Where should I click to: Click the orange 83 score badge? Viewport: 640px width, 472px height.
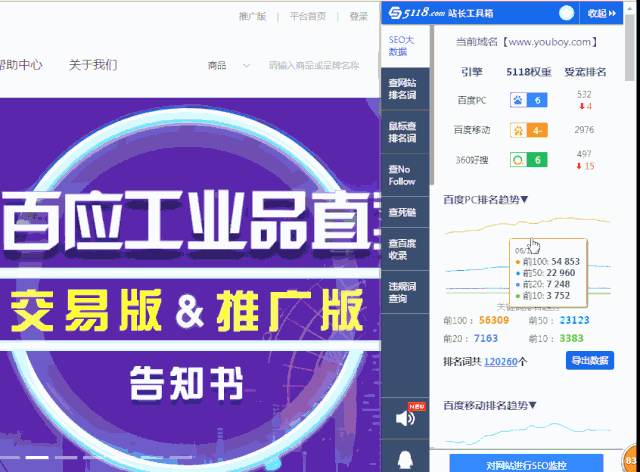click(x=631, y=461)
